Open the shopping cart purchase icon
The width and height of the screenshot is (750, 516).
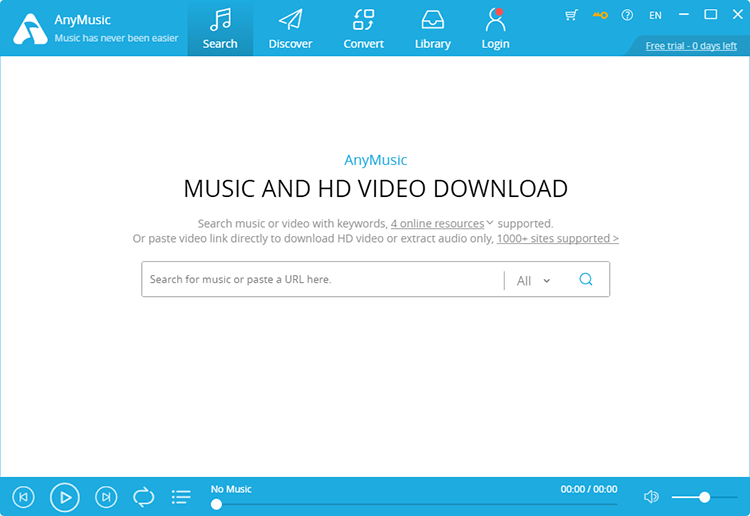571,15
